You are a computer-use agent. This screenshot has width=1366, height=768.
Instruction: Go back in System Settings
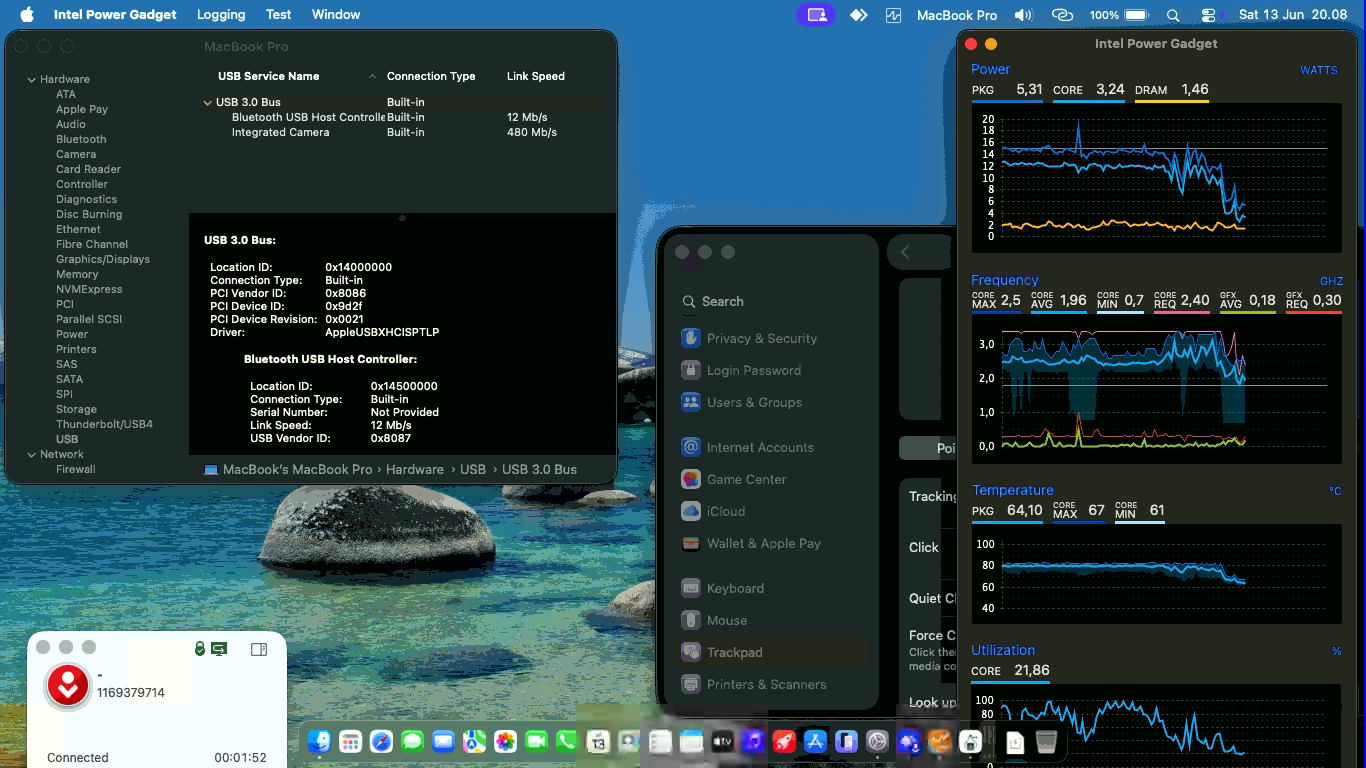coord(905,252)
